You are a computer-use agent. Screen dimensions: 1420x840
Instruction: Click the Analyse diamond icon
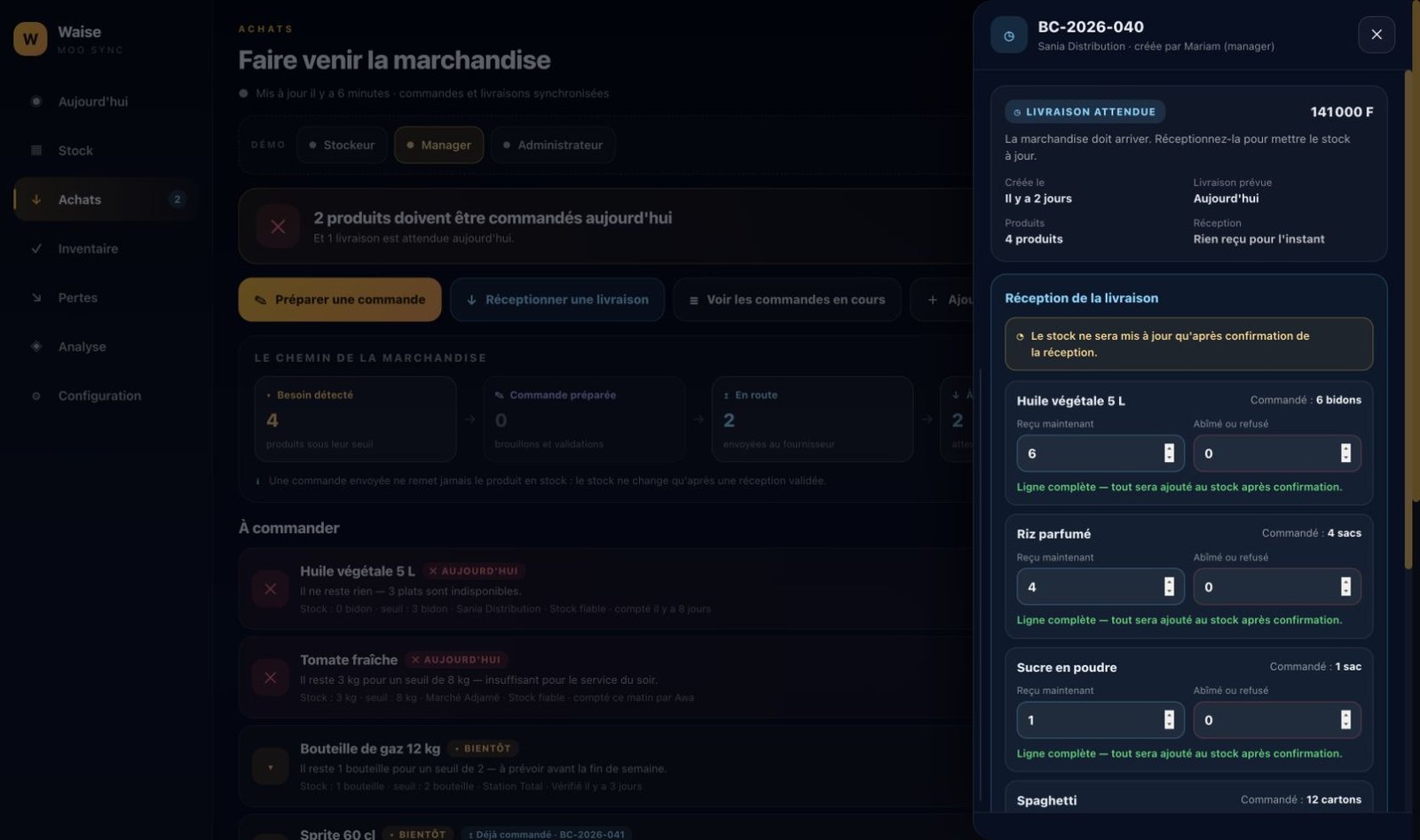tap(36, 347)
